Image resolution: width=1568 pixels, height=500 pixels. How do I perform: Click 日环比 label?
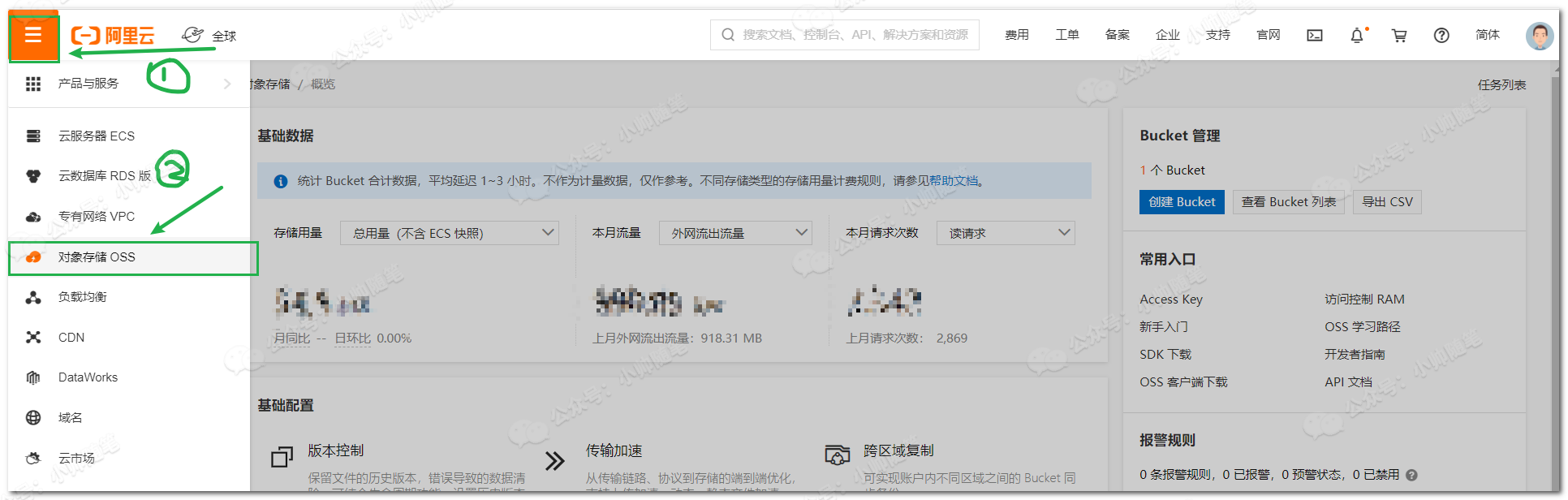[353, 338]
